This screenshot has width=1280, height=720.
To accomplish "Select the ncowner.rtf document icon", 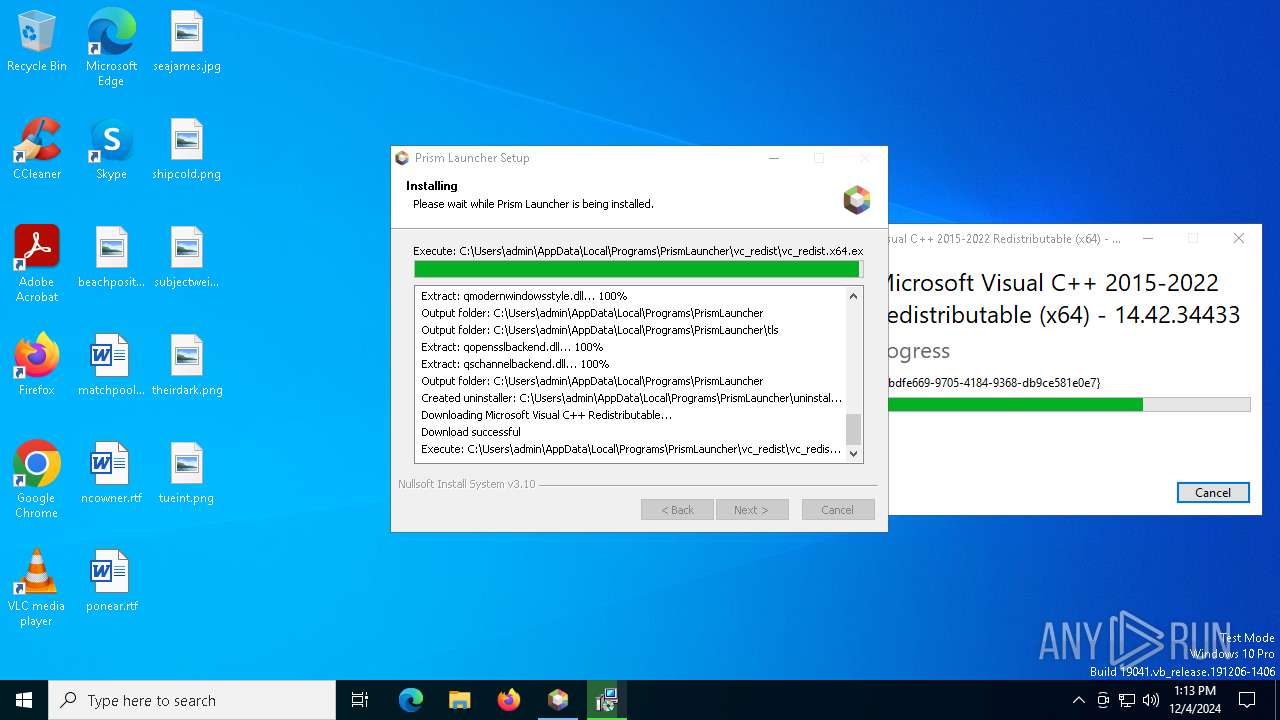I will coord(111,473).
